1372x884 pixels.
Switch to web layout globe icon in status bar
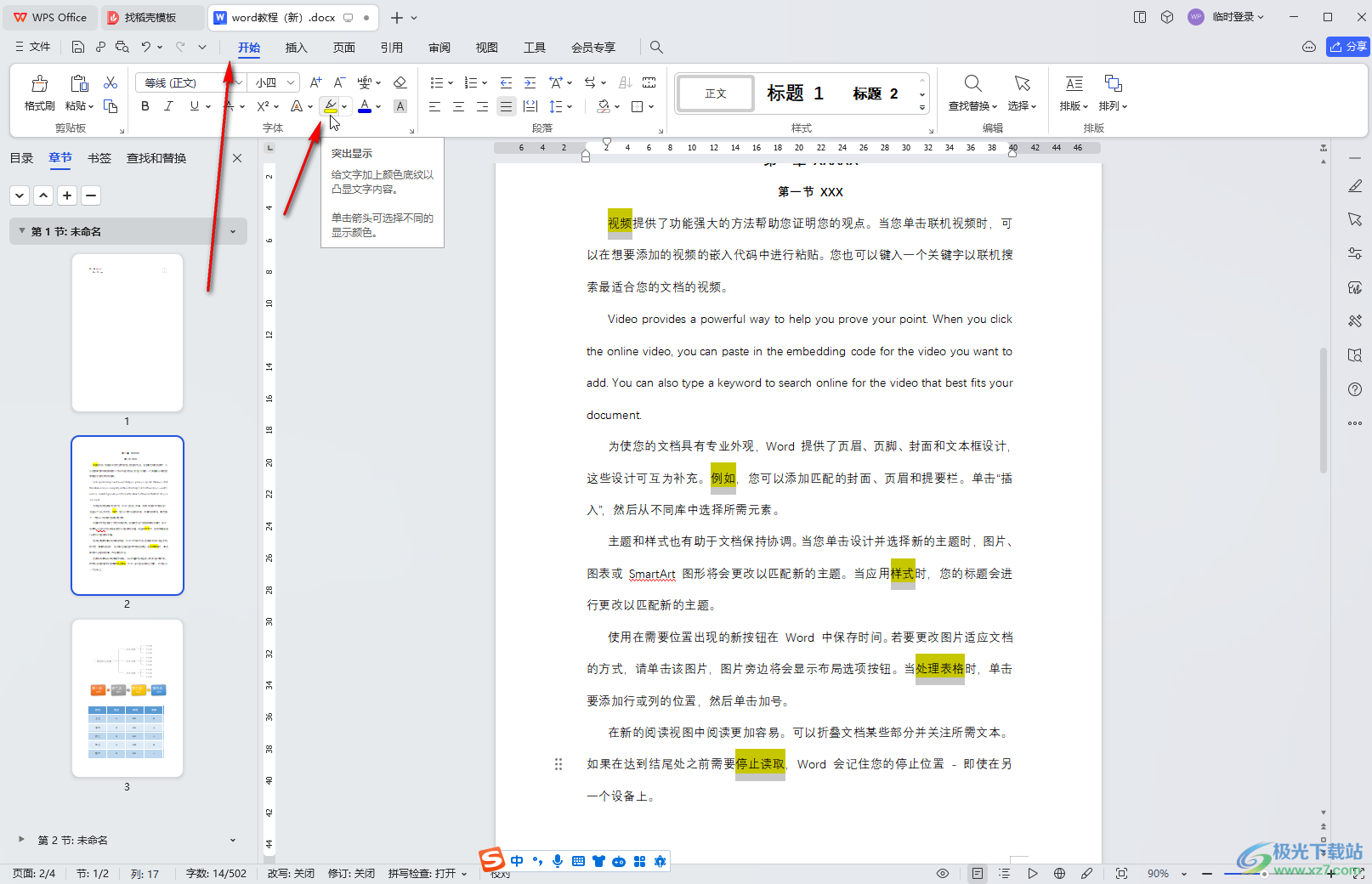pyautogui.click(x=1059, y=873)
